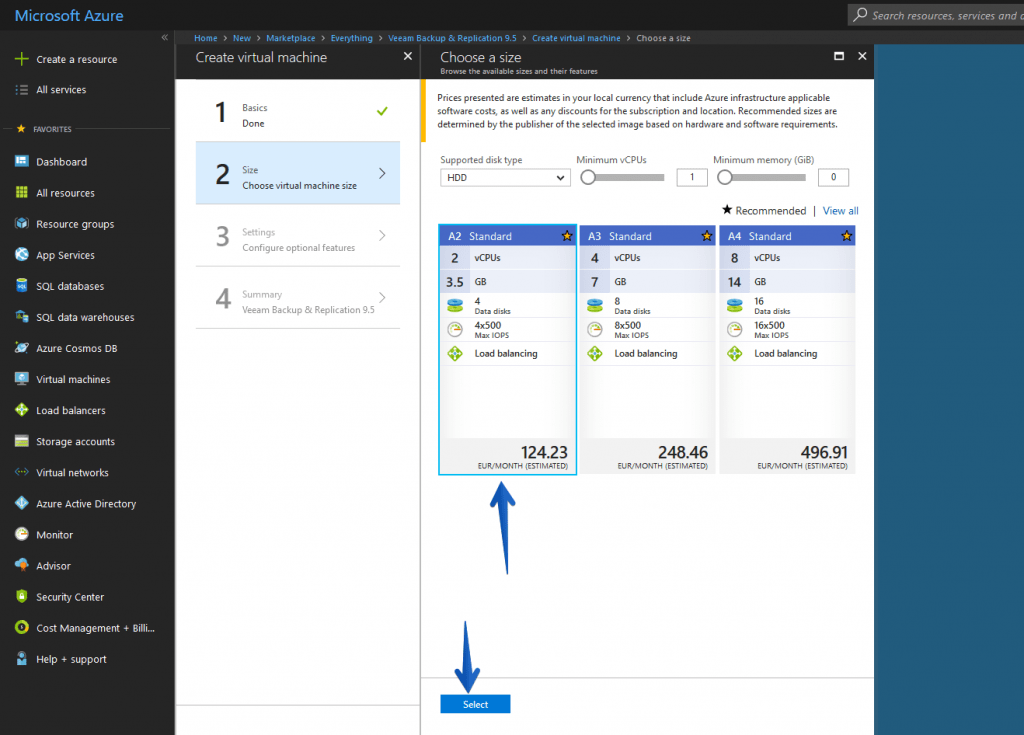Close the Choose a size blade

pos(862,56)
